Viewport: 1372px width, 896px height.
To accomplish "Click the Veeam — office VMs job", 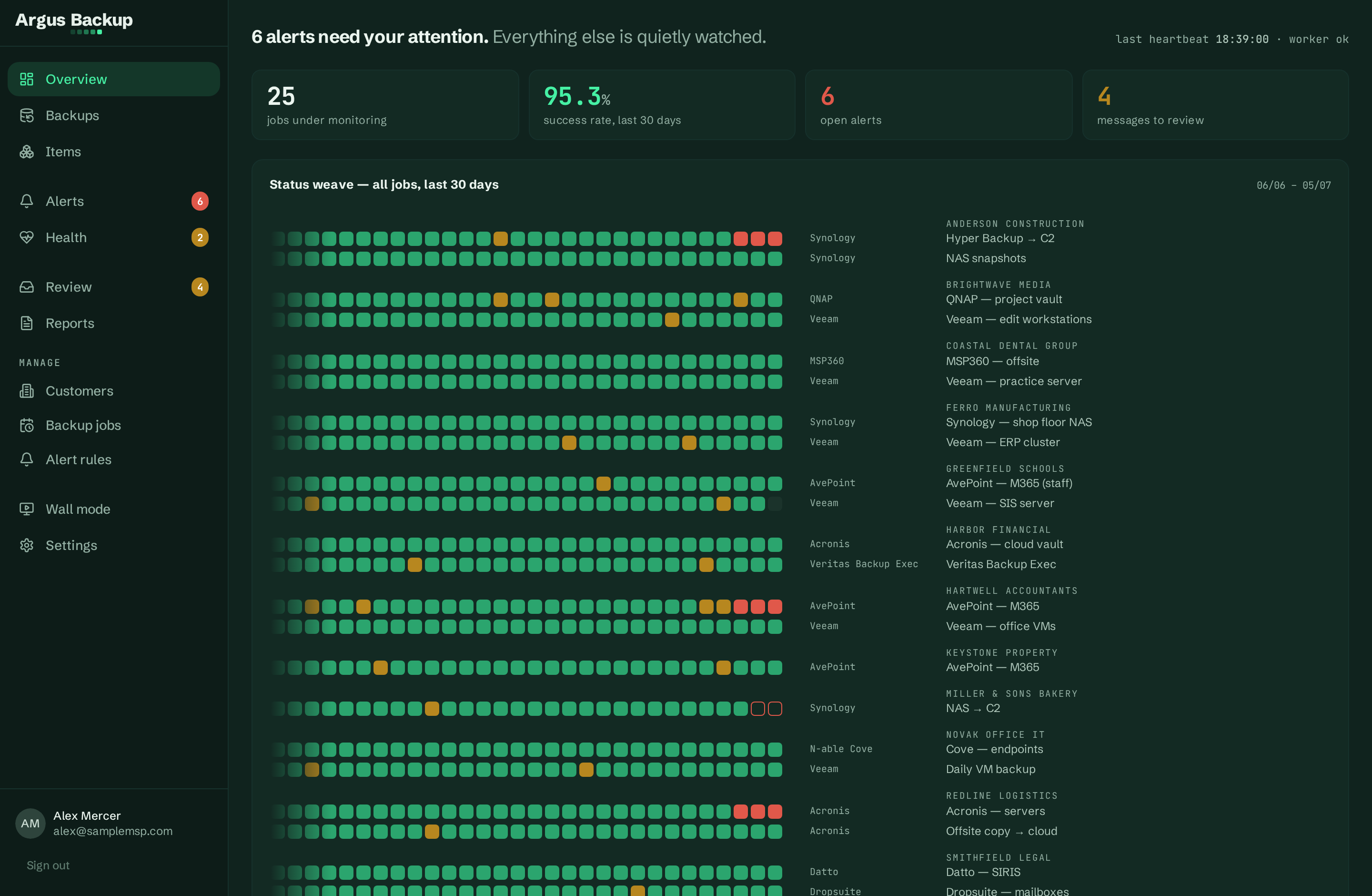I will [1000, 626].
